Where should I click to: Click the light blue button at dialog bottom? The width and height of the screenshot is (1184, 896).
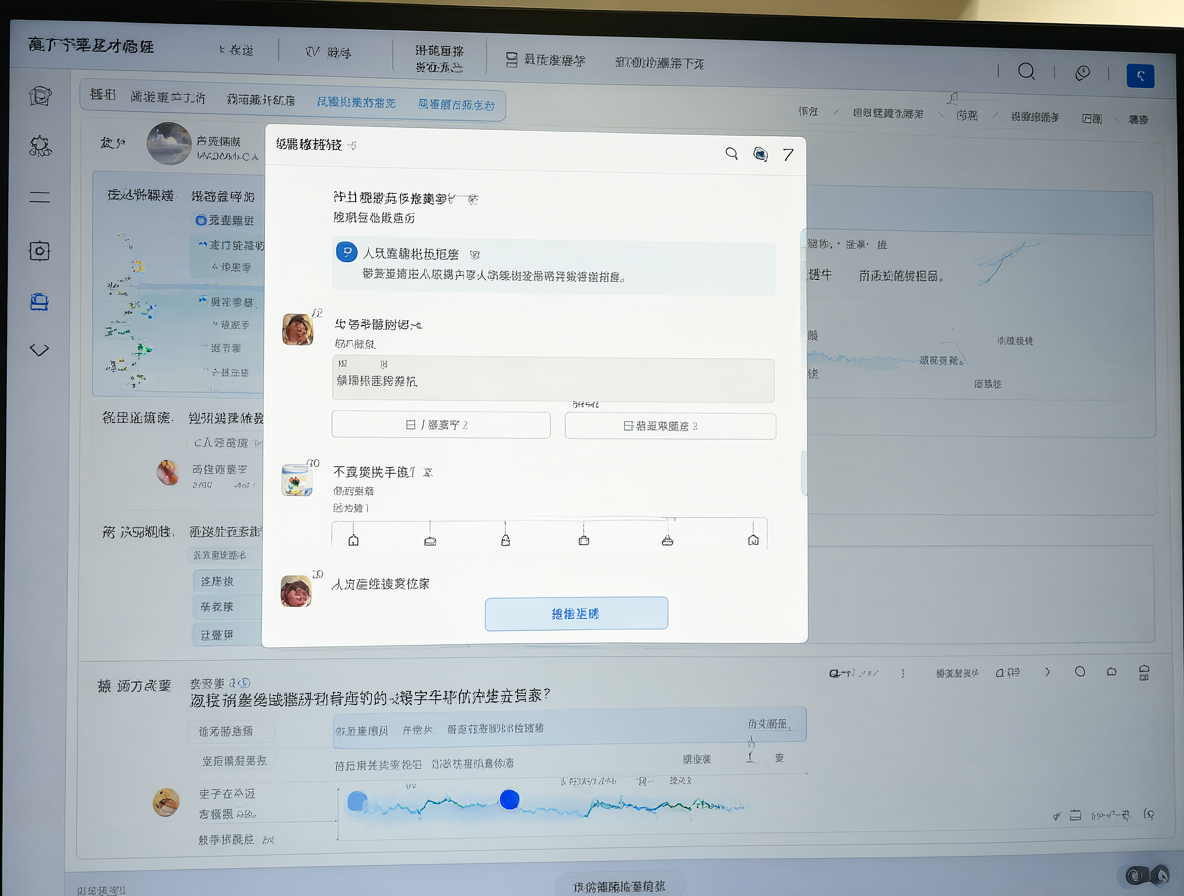[576, 614]
